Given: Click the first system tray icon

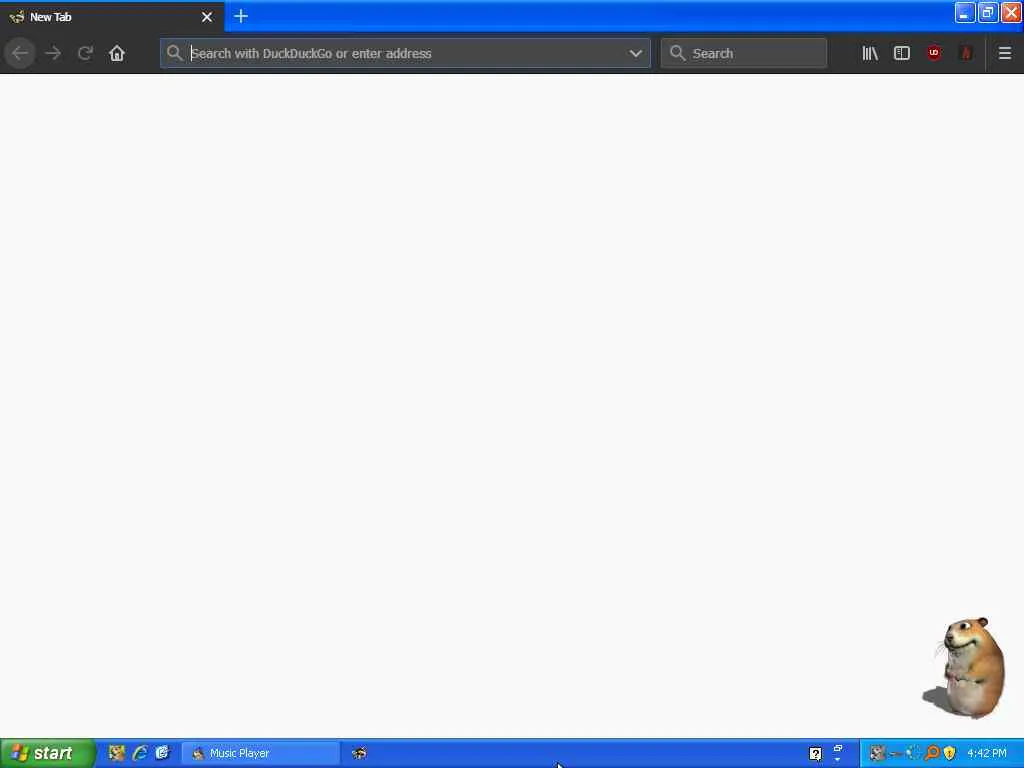Looking at the screenshot, I should [x=876, y=753].
